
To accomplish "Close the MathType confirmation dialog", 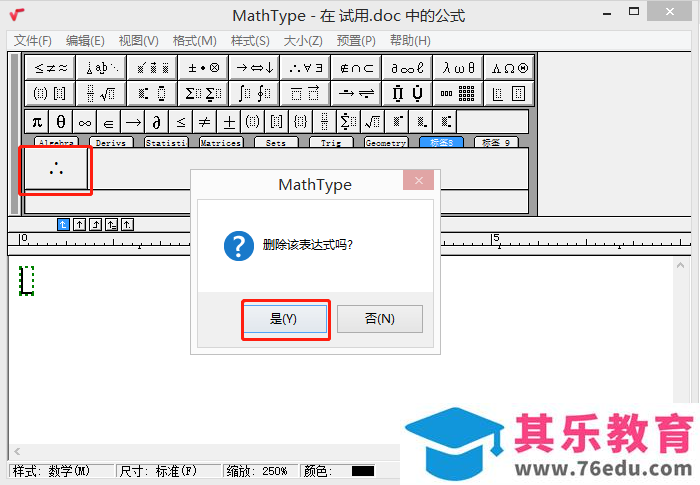I will point(418,180).
